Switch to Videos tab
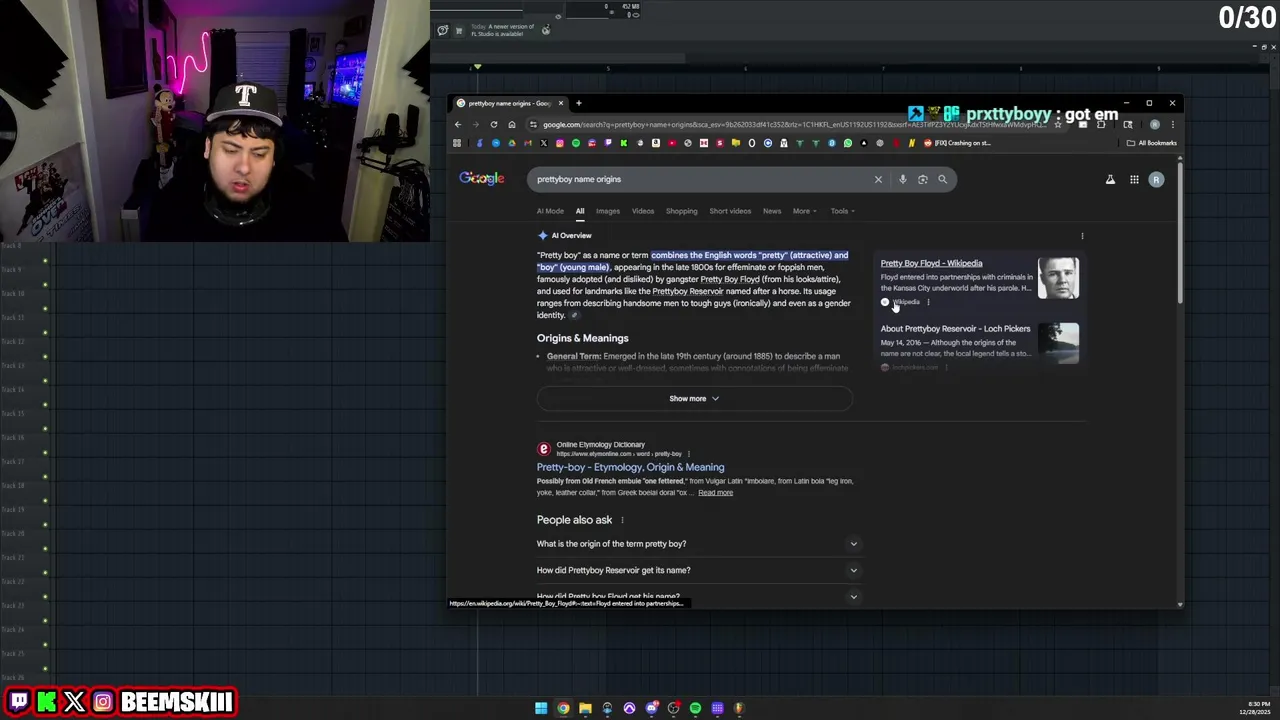Viewport: 1280px width, 720px height. (x=643, y=211)
